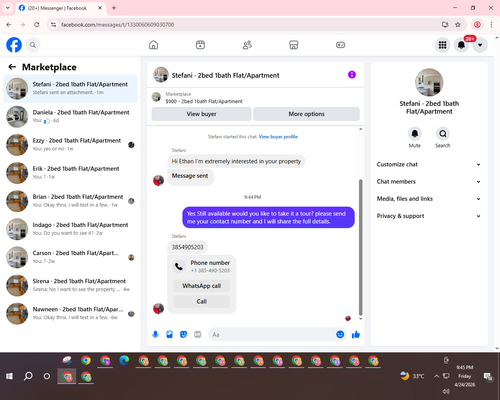The height and width of the screenshot is (400, 500).
Task: Open the Reels video icon
Action: pyautogui.click(x=200, y=45)
